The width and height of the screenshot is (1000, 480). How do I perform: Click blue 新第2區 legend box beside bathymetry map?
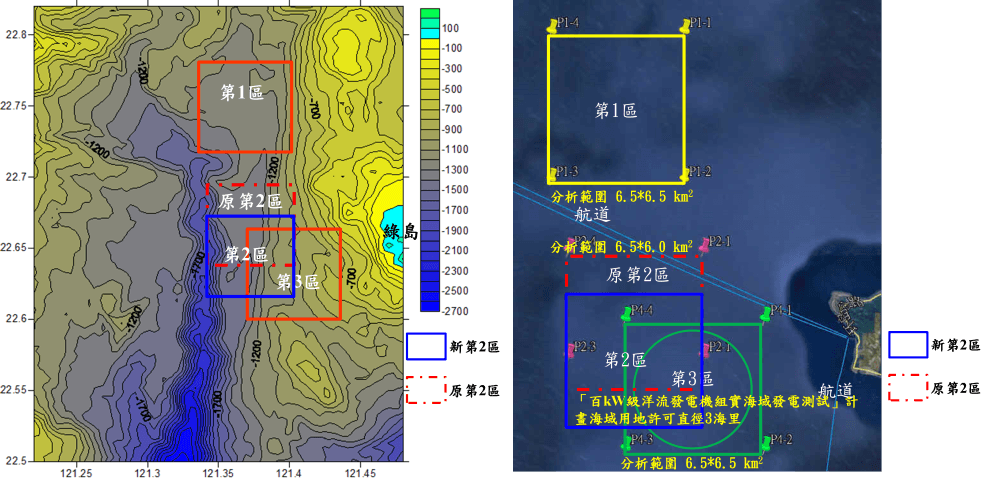click(x=426, y=346)
